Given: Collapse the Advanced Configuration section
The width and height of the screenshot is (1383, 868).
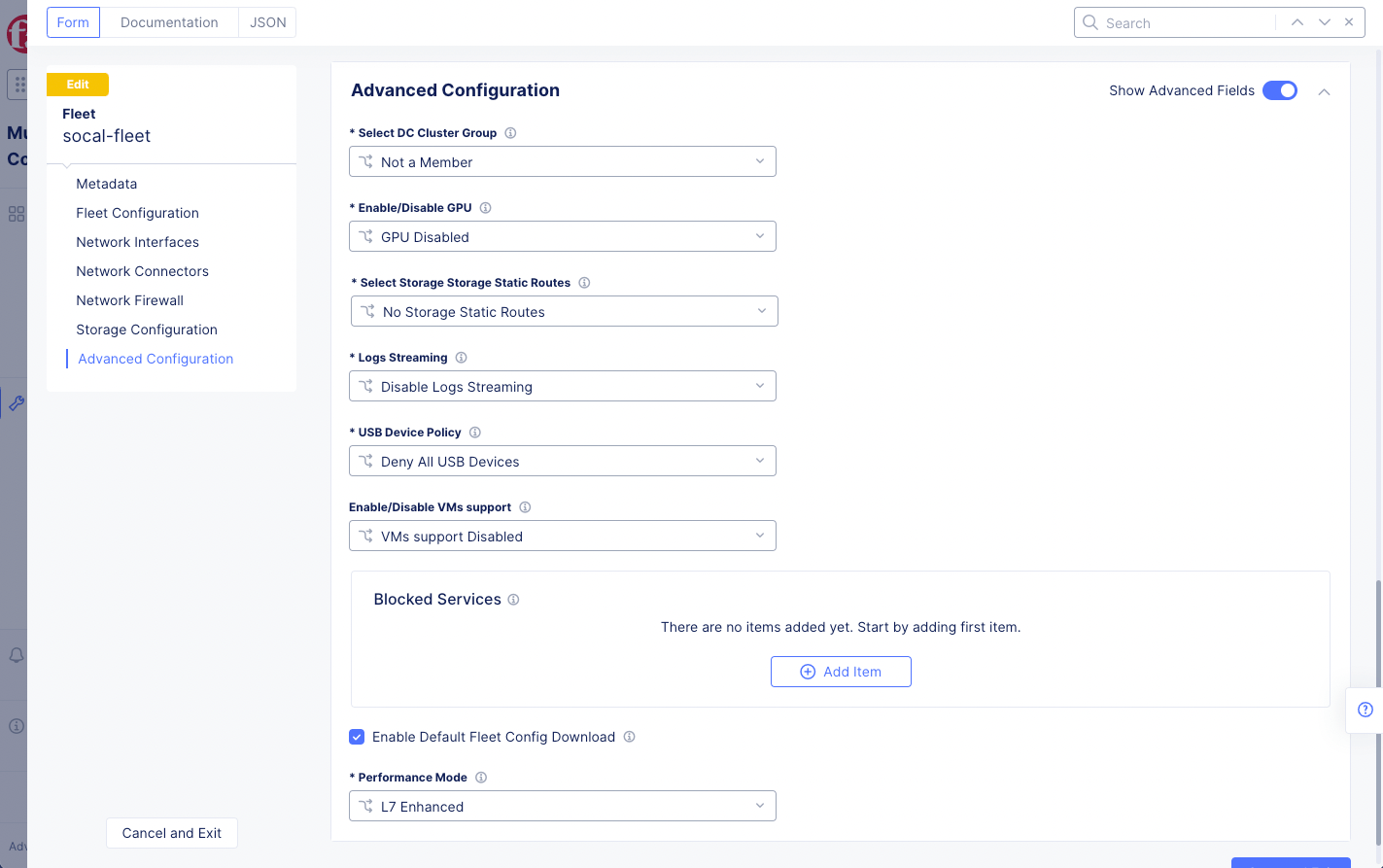Looking at the screenshot, I should (x=1324, y=90).
